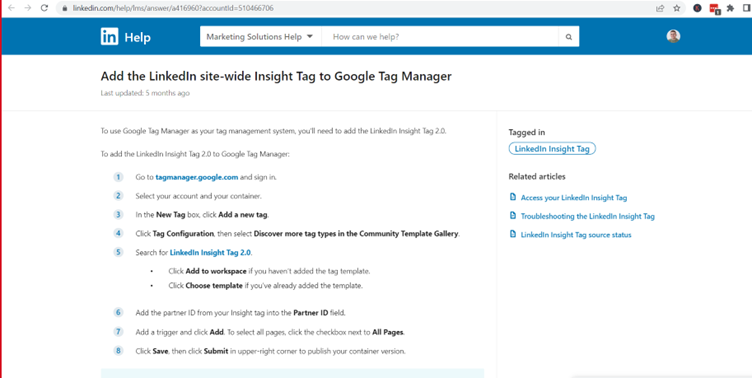Click the padlock site info icon
Viewport: 752px width, 378px height.
tap(65, 8)
